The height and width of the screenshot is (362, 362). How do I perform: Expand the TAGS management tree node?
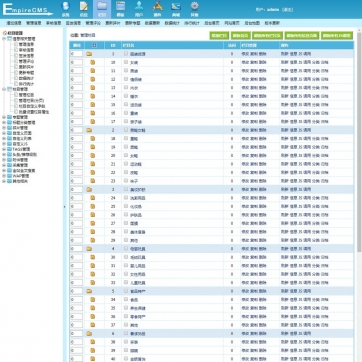click(x=4, y=149)
